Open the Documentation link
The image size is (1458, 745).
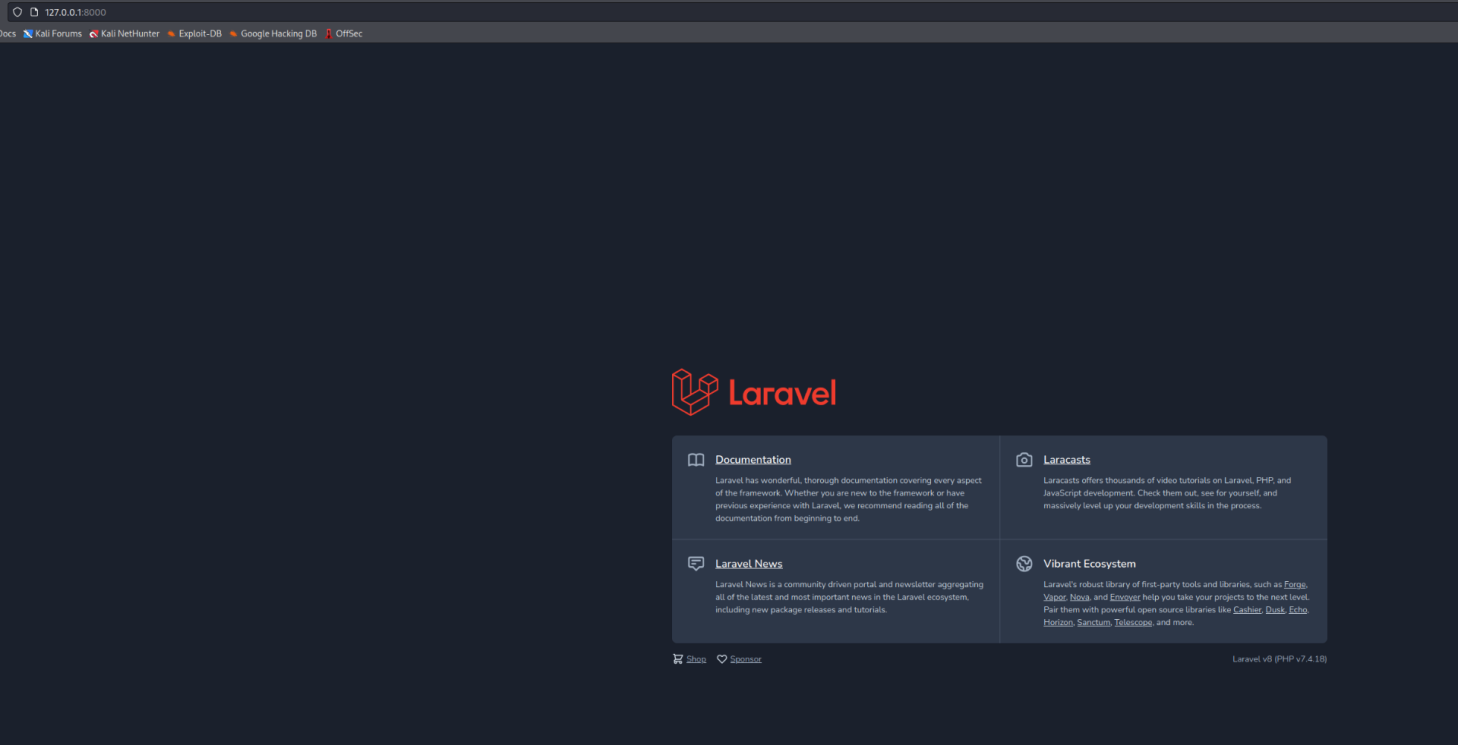coord(753,460)
